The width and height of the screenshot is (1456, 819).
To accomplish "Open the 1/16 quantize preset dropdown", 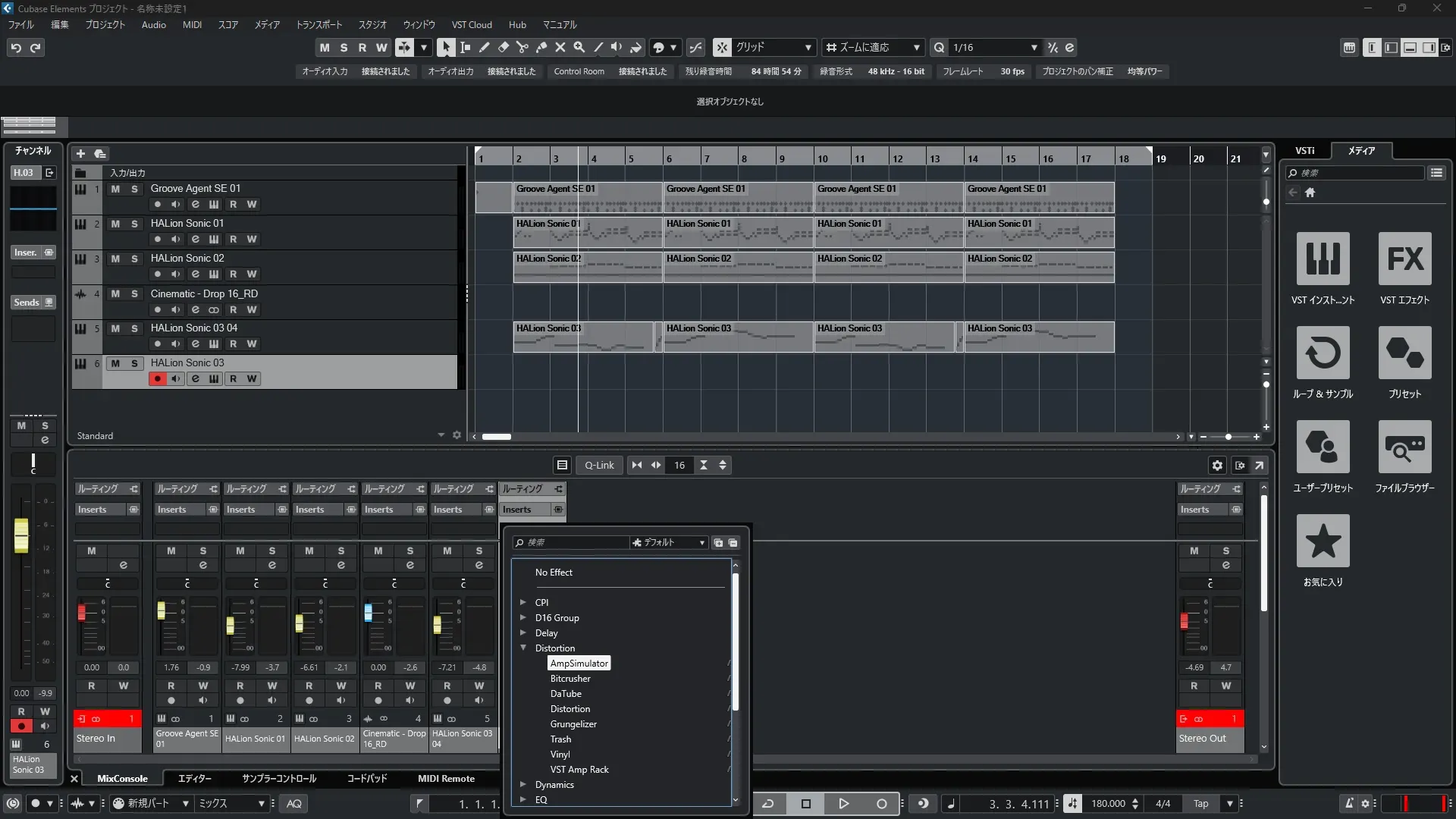I will click(1034, 48).
